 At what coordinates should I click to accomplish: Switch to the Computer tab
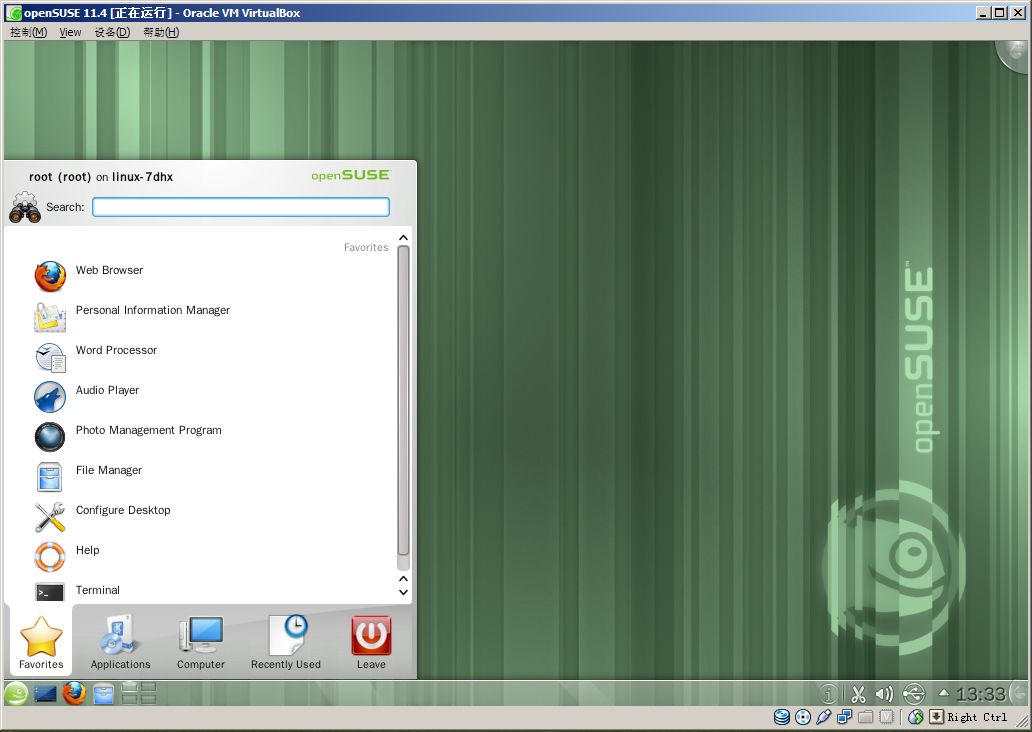click(201, 642)
